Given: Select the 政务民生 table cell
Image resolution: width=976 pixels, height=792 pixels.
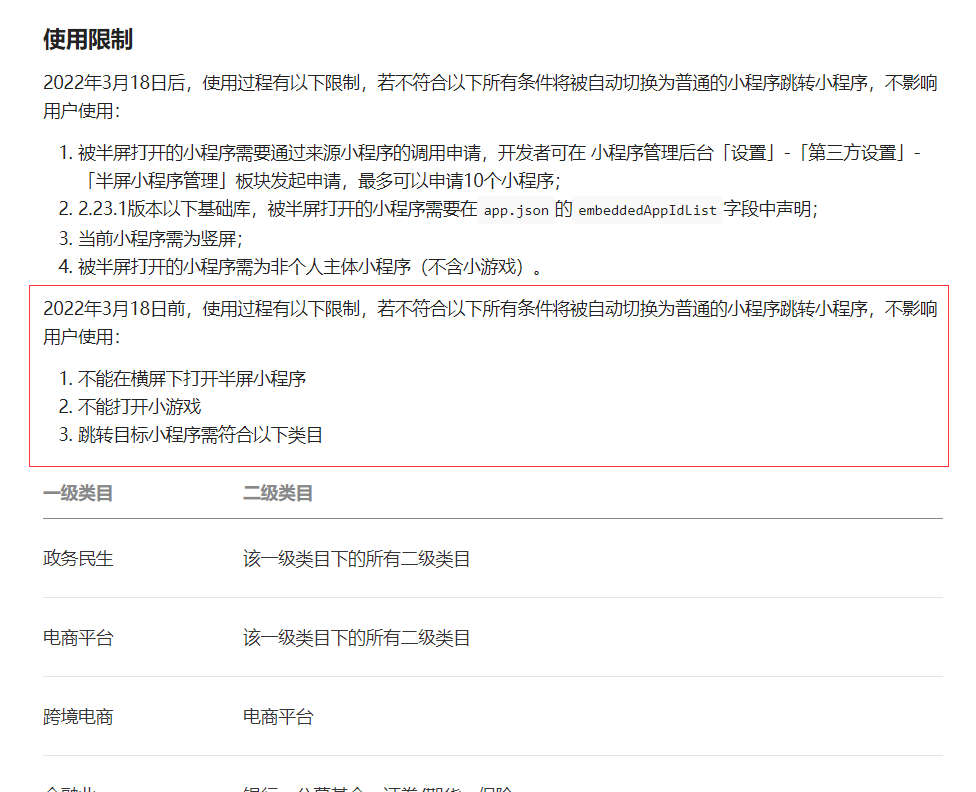Looking at the screenshot, I should (x=78, y=559).
